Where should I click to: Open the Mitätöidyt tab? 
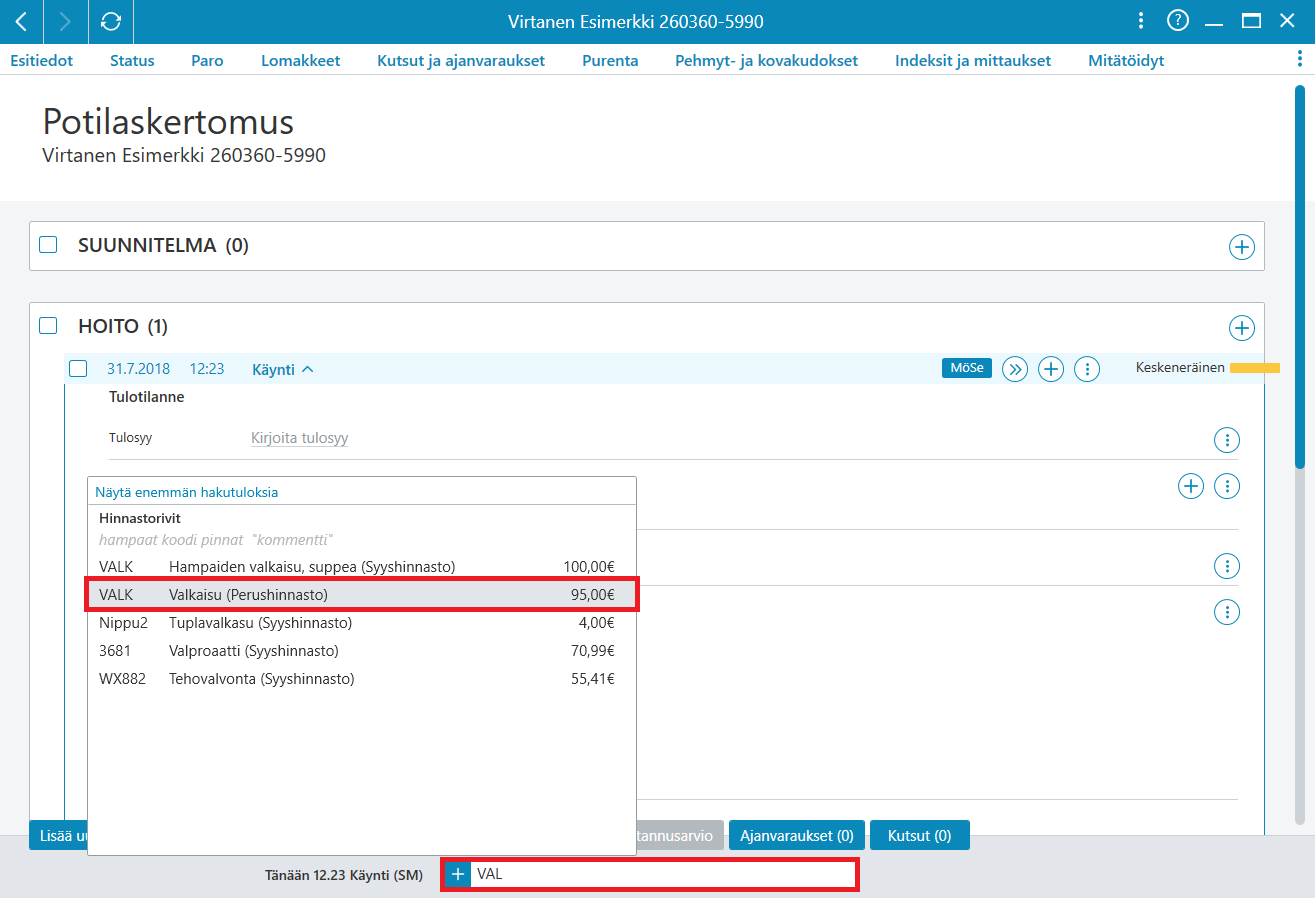click(1126, 60)
